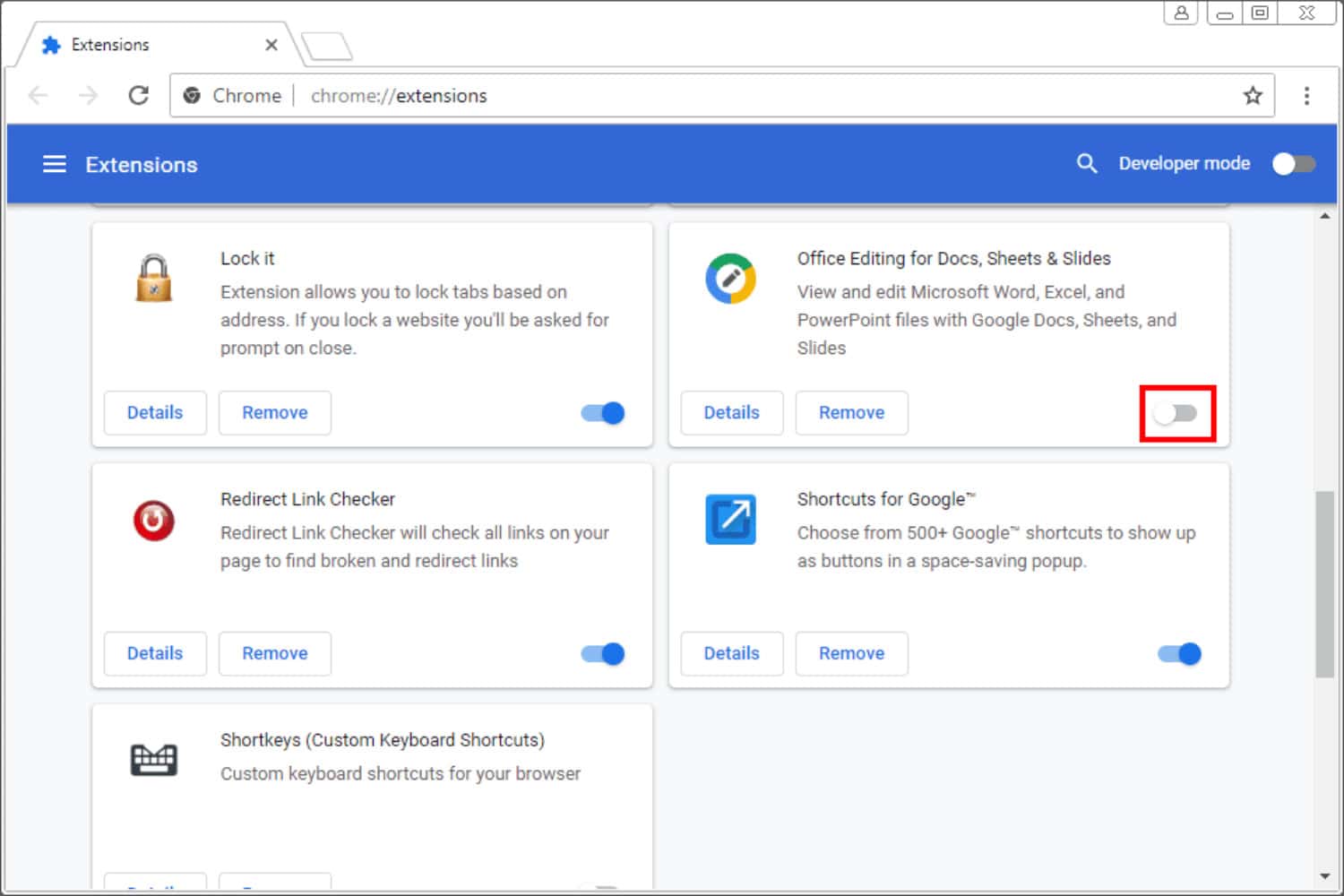Remove Redirect Link Checker extension
The width and height of the screenshot is (1344, 896).
275,654
